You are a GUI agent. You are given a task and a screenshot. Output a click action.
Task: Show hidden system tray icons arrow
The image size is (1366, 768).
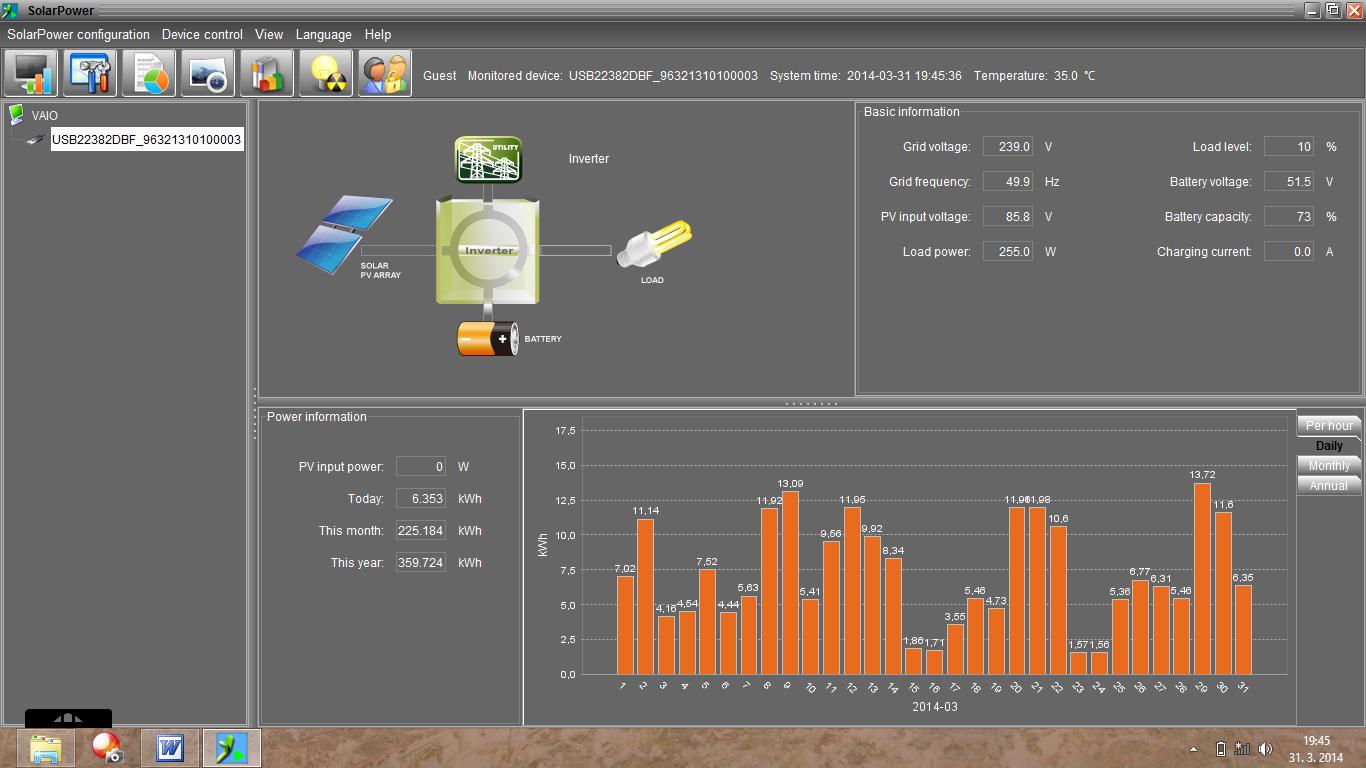point(1193,749)
